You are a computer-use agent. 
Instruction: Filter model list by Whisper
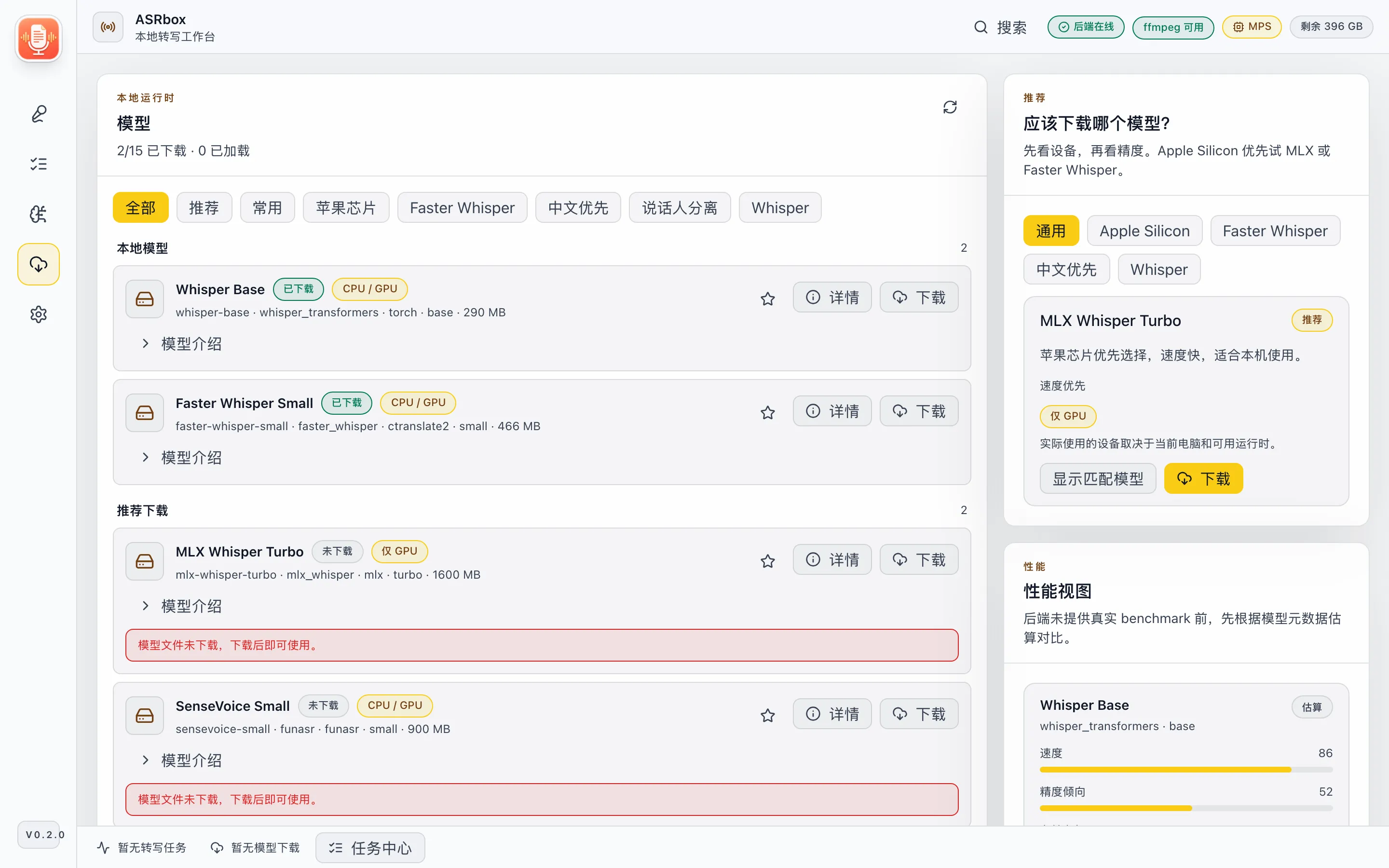pos(780,207)
